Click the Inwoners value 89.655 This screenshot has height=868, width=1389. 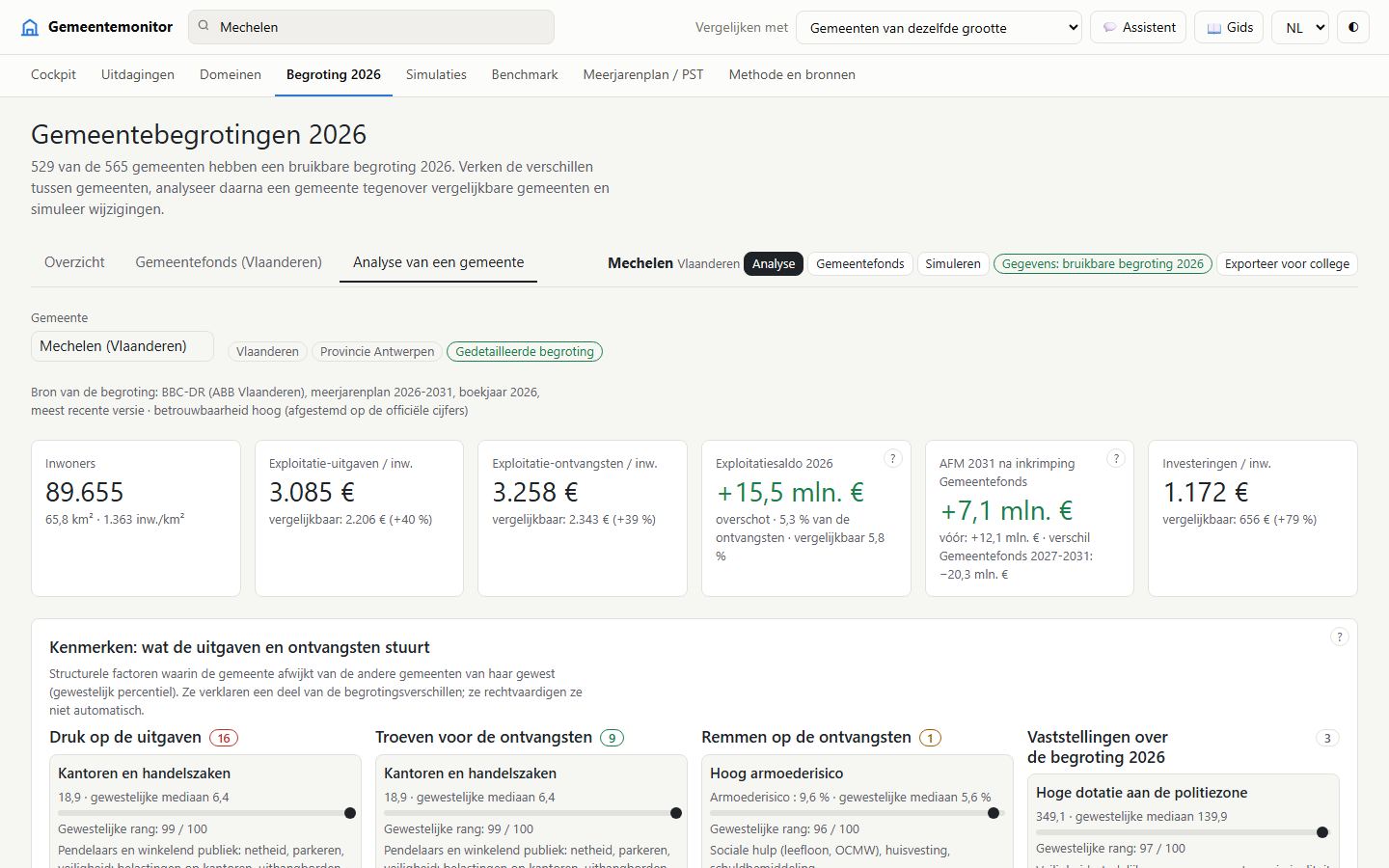tap(85, 492)
